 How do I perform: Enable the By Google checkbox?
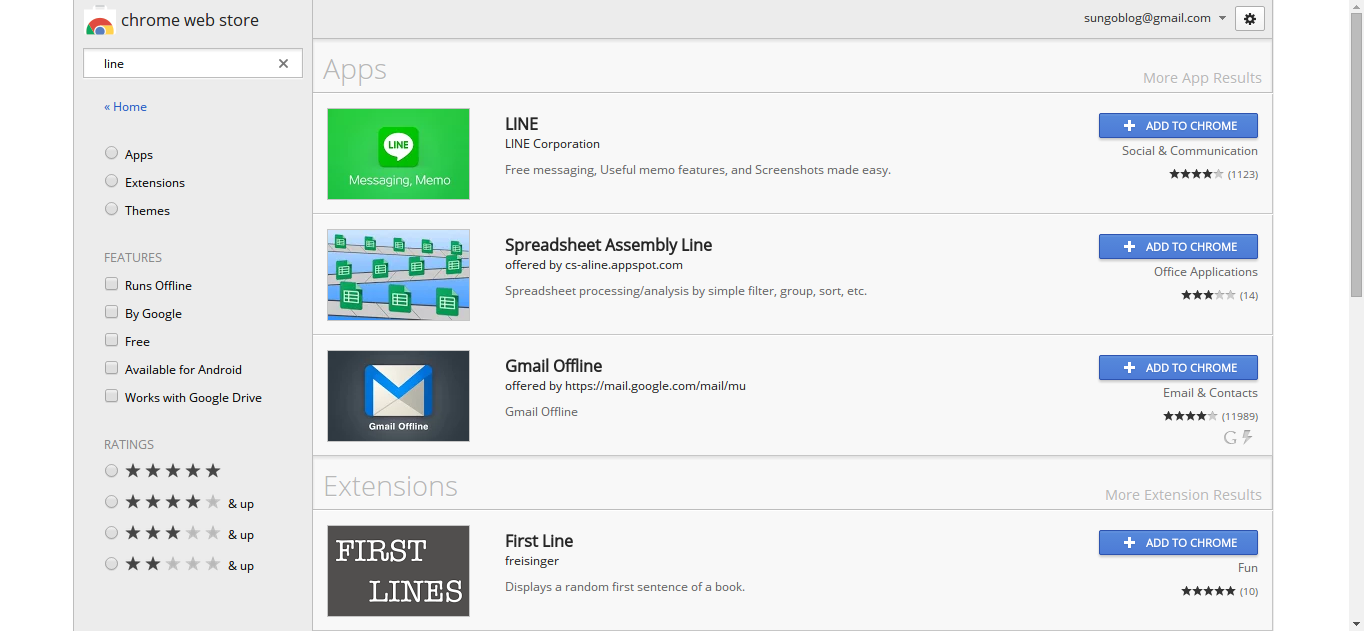(111, 312)
